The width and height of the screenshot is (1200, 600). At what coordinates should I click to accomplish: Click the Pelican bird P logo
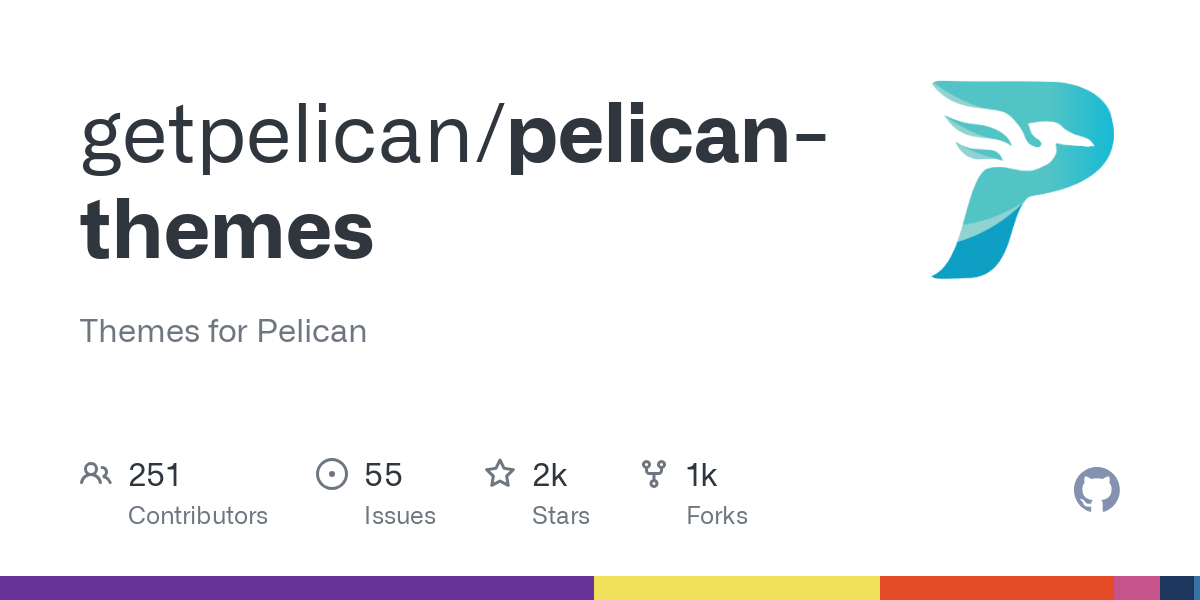[1022, 179]
